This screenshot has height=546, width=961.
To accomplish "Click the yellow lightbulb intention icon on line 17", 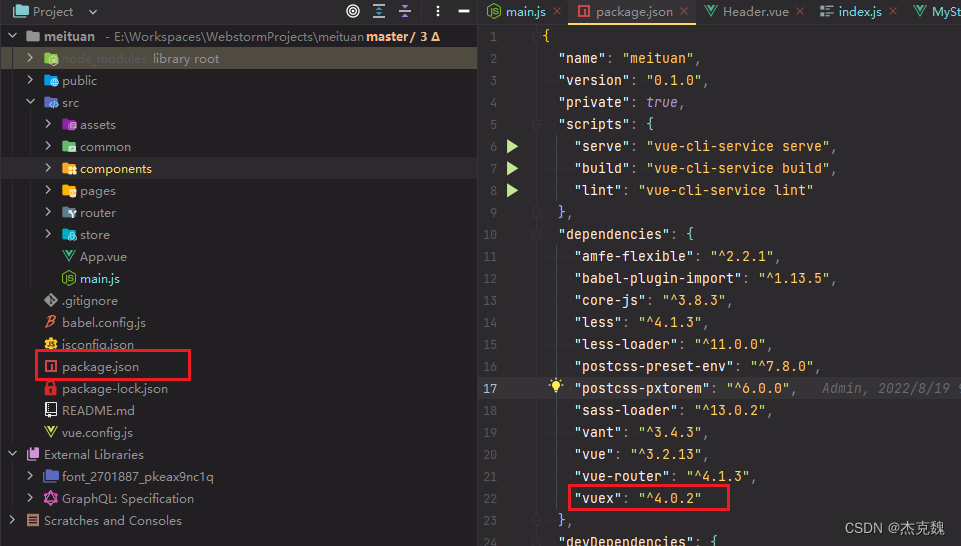I will (x=555, y=385).
